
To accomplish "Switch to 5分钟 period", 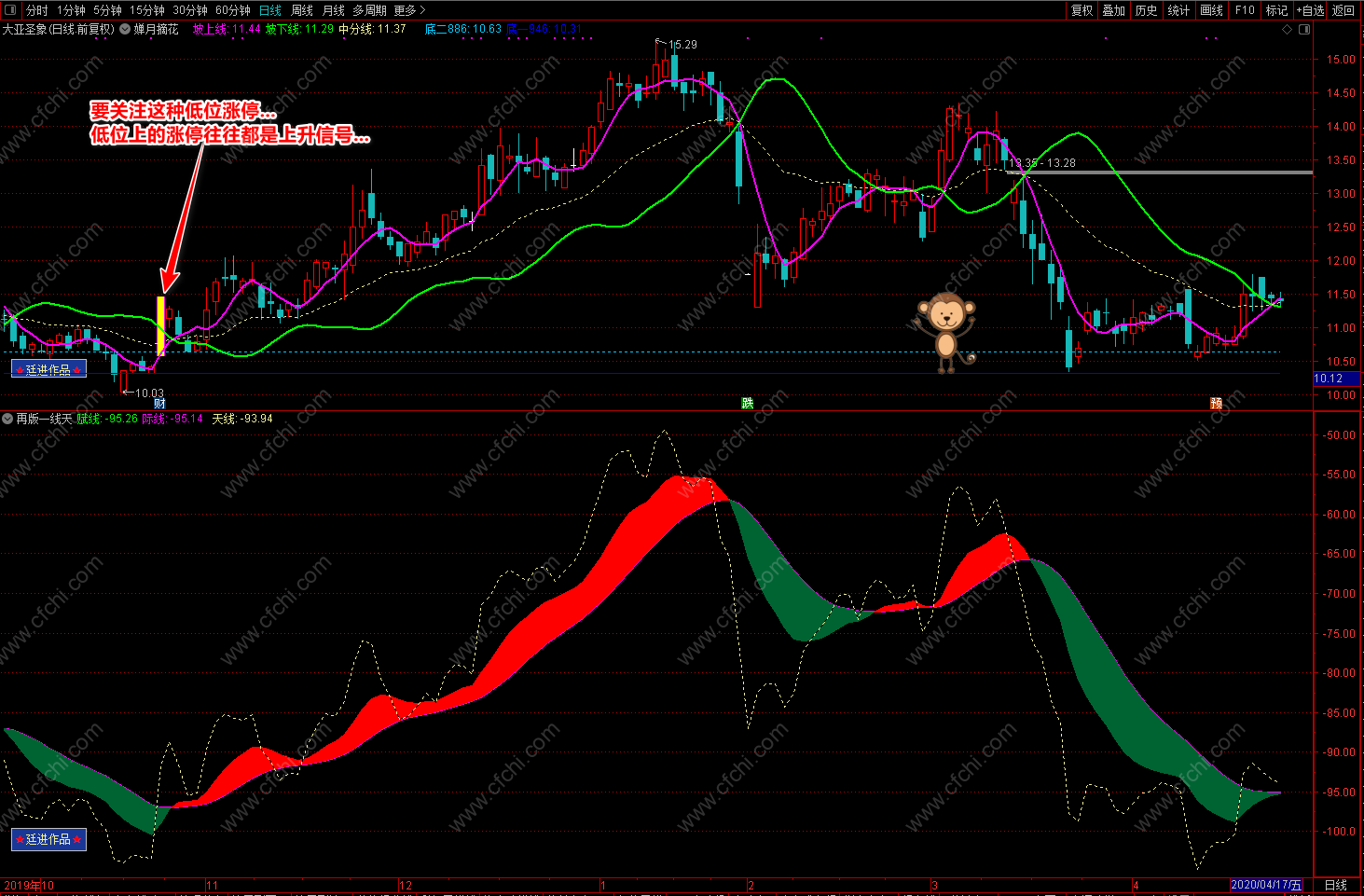I will coord(107,10).
